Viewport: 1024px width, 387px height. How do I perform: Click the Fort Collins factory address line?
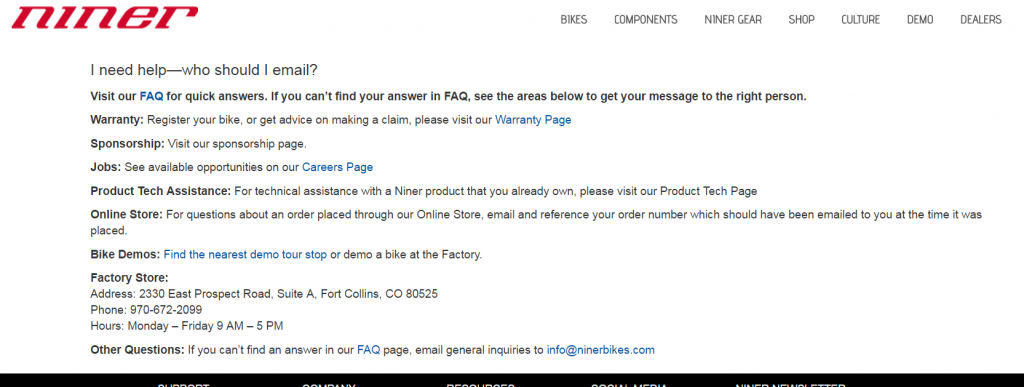[264, 294]
